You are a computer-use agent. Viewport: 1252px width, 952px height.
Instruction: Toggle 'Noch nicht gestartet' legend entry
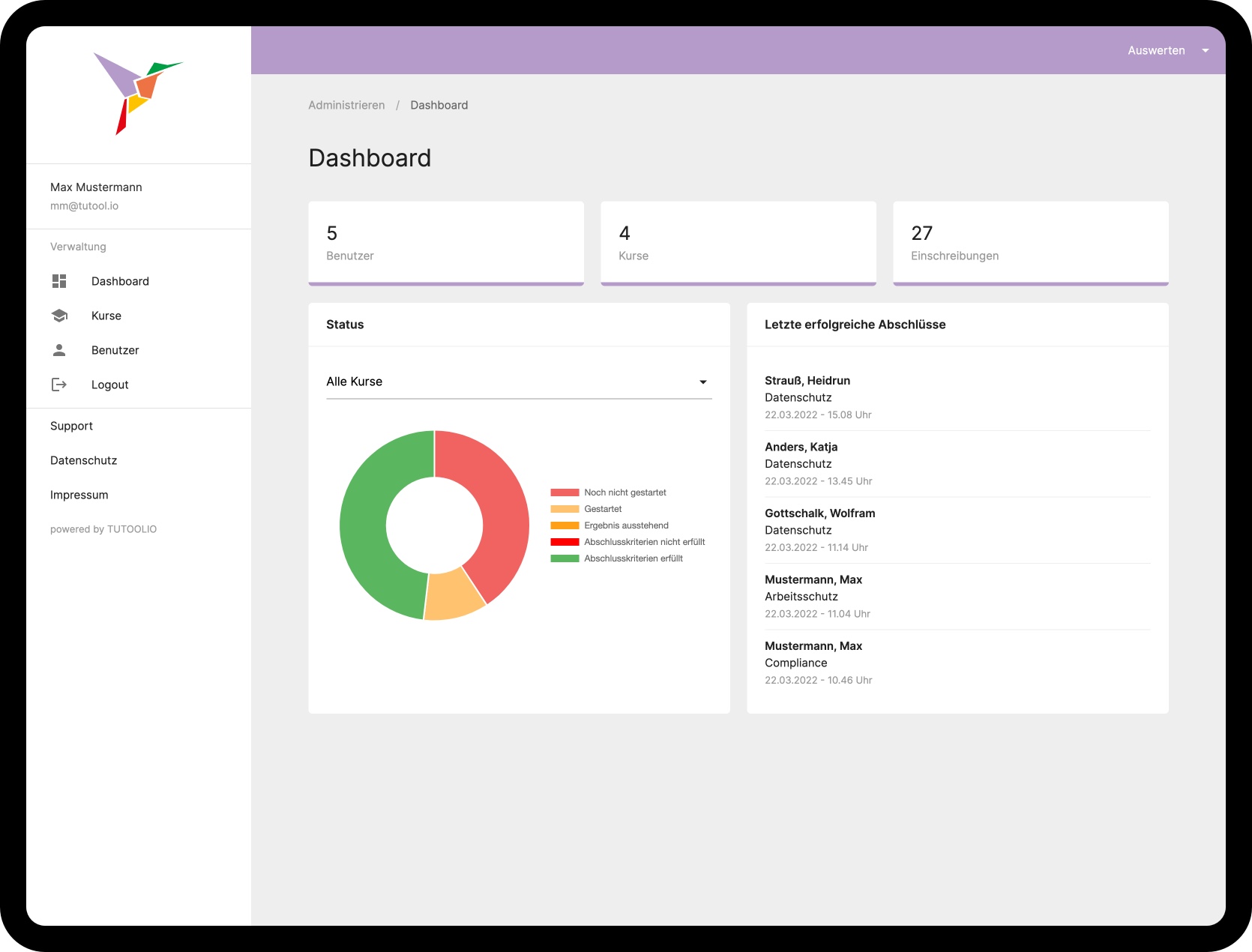point(625,492)
